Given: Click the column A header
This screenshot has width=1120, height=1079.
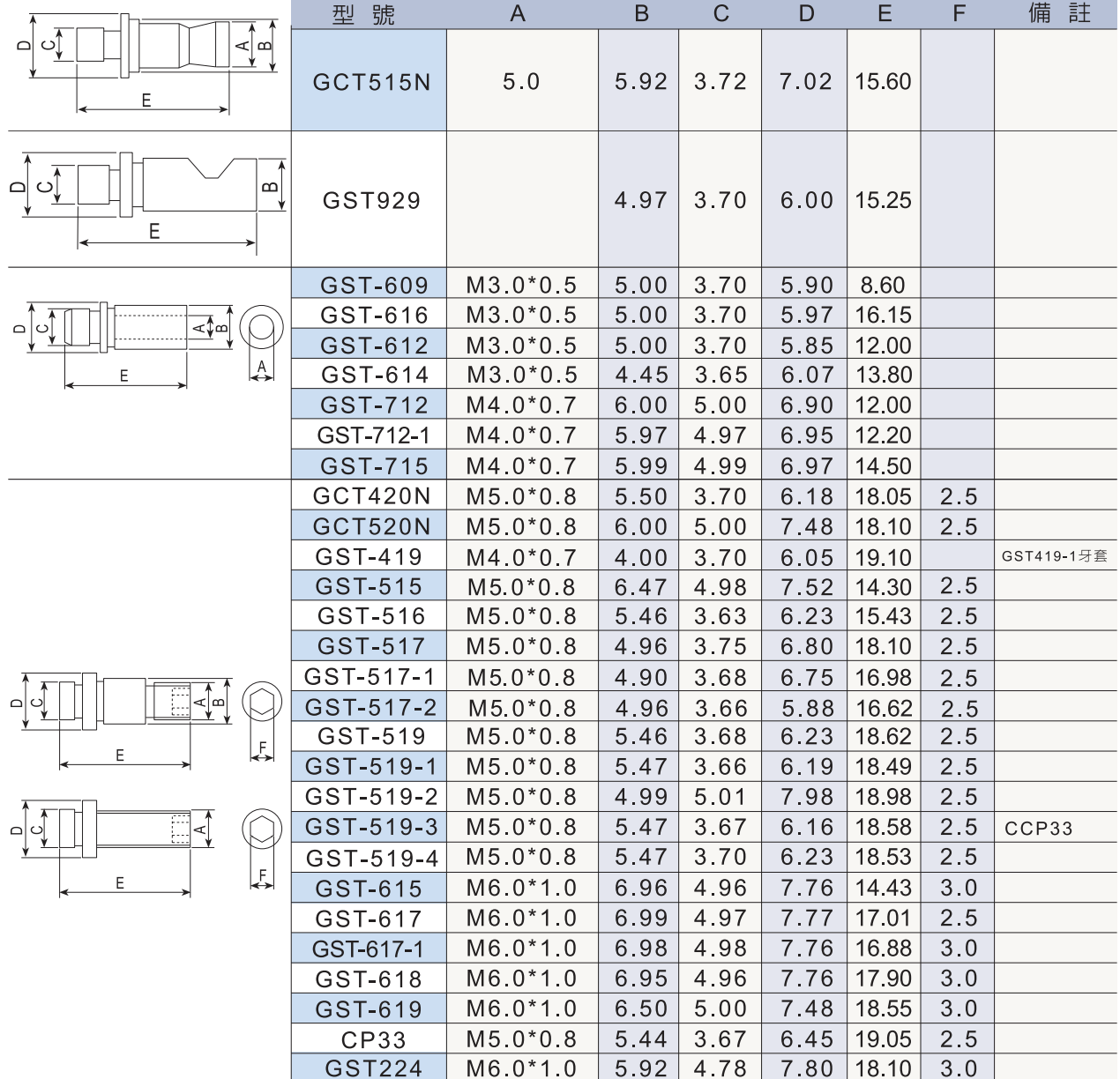Looking at the screenshot, I should point(518,14).
